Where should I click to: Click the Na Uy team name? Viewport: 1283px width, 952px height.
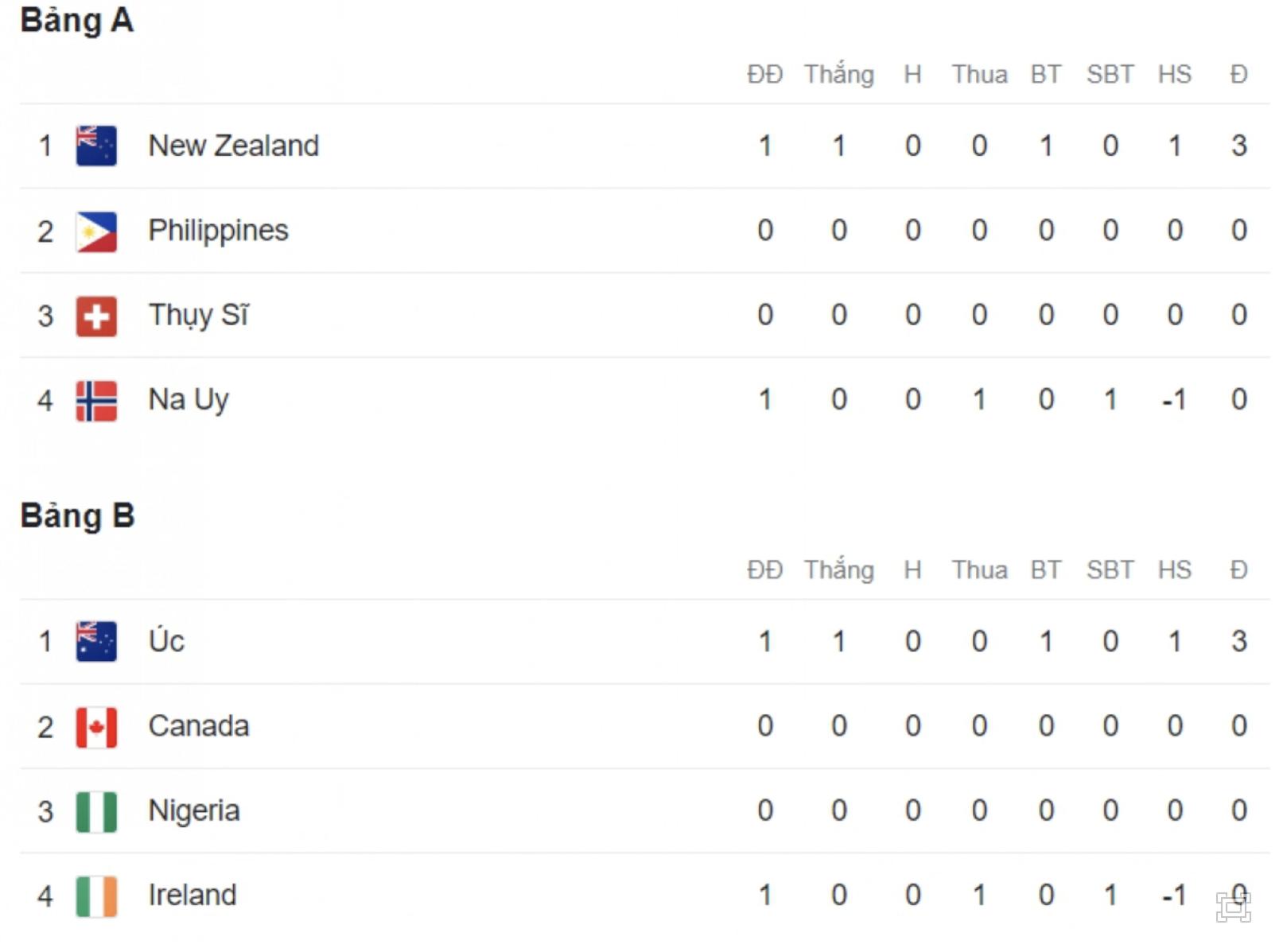189,399
